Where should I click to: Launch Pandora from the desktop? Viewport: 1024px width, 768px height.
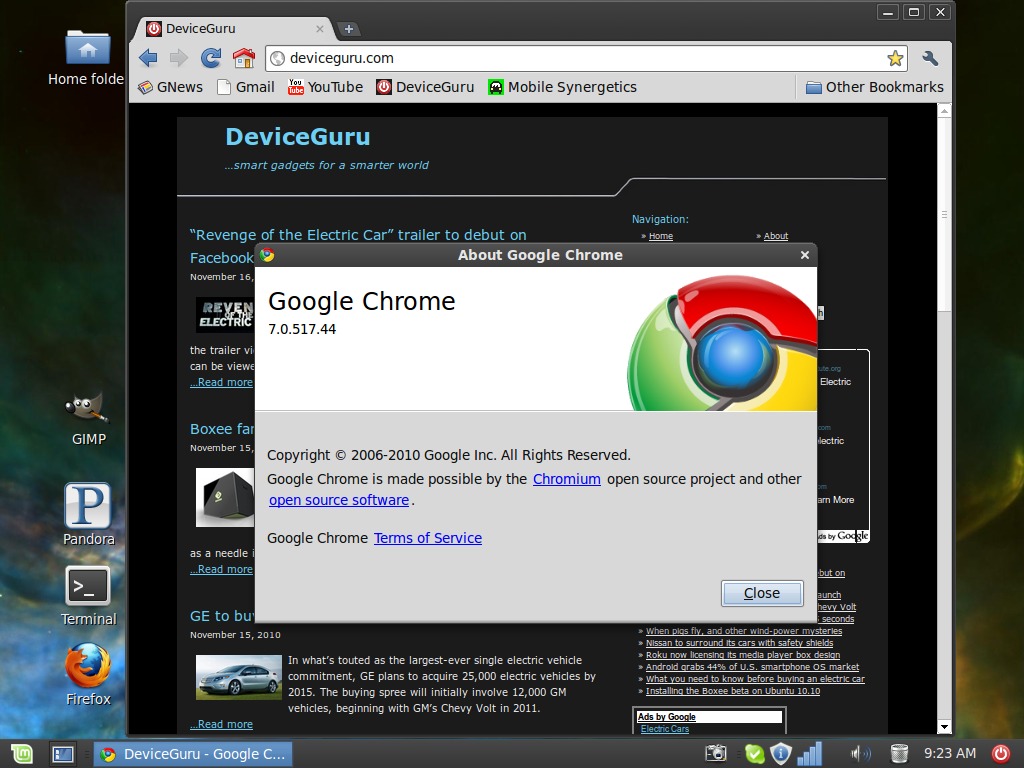click(x=88, y=515)
